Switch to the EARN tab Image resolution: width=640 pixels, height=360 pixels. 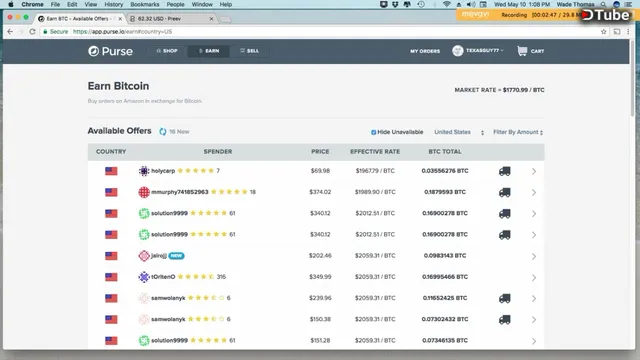209,51
